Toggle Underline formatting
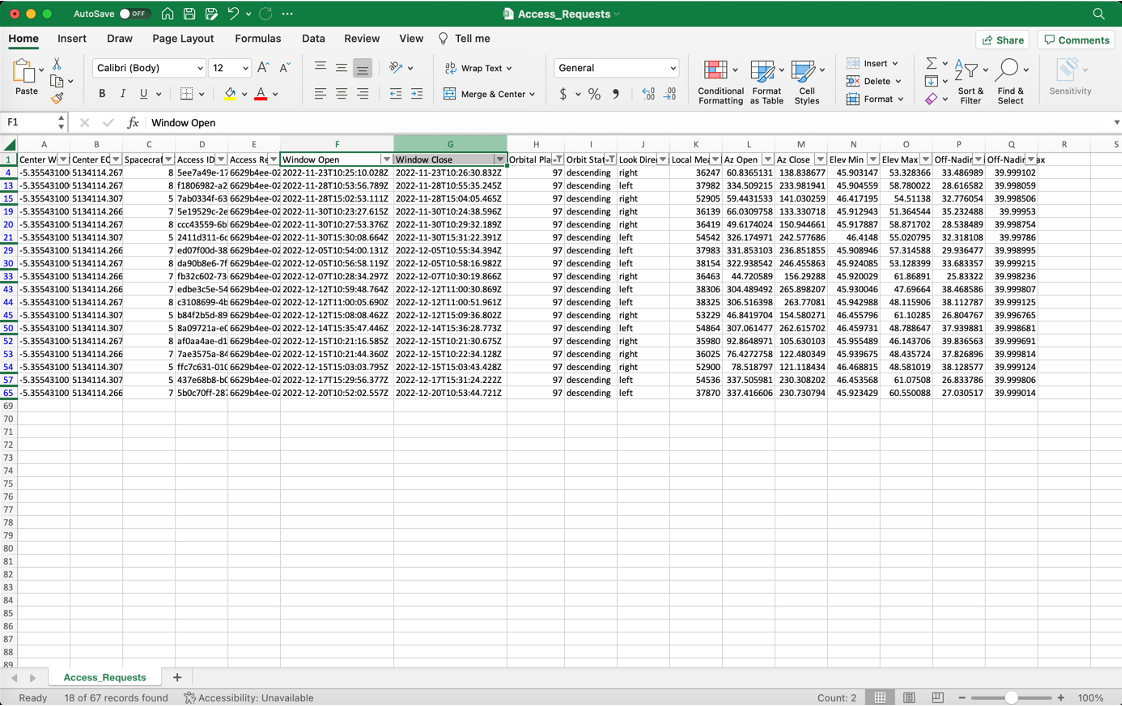The image size is (1122, 706). coord(144,94)
